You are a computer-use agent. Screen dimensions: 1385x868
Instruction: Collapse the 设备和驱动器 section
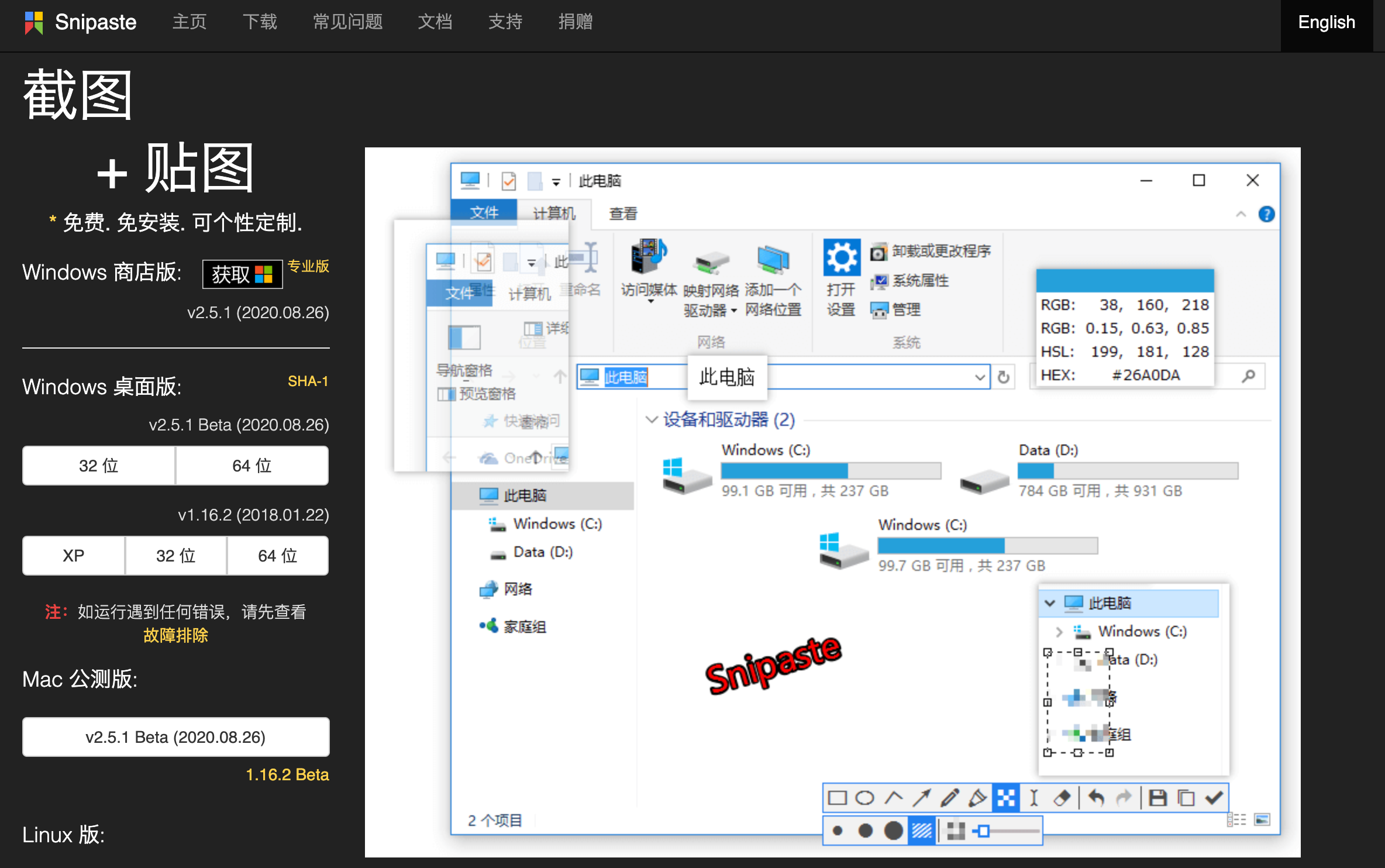click(651, 419)
